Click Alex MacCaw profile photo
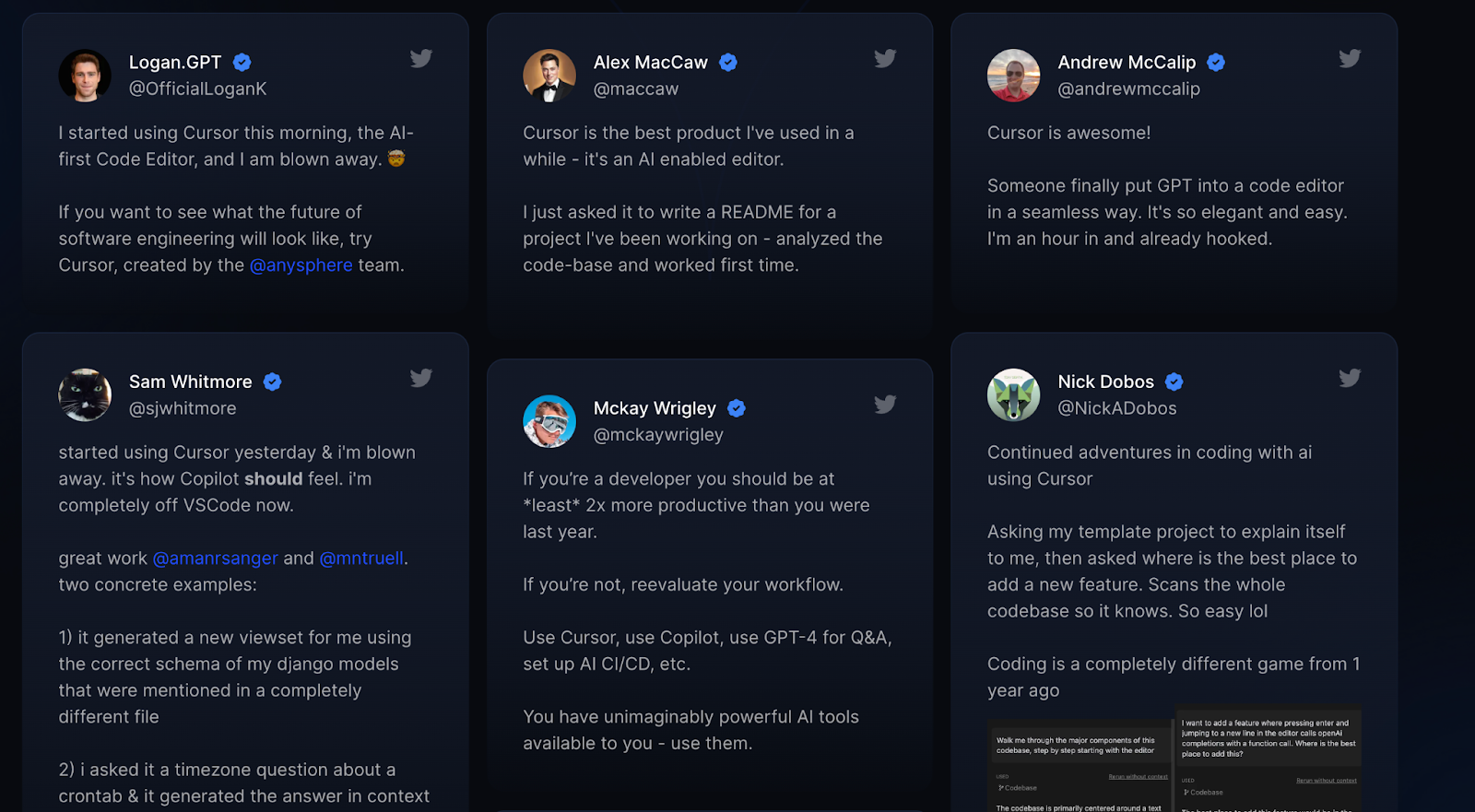1475x812 pixels. (549, 76)
